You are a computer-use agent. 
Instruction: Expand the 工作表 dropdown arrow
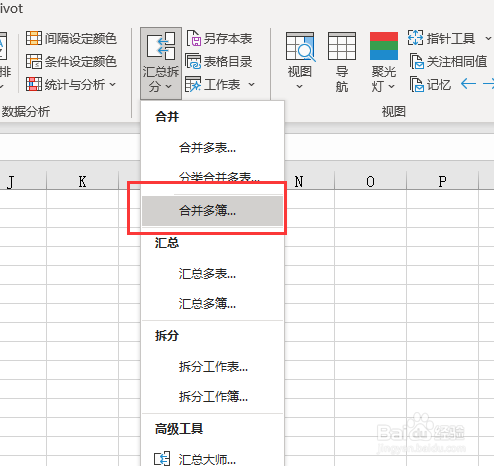252,84
